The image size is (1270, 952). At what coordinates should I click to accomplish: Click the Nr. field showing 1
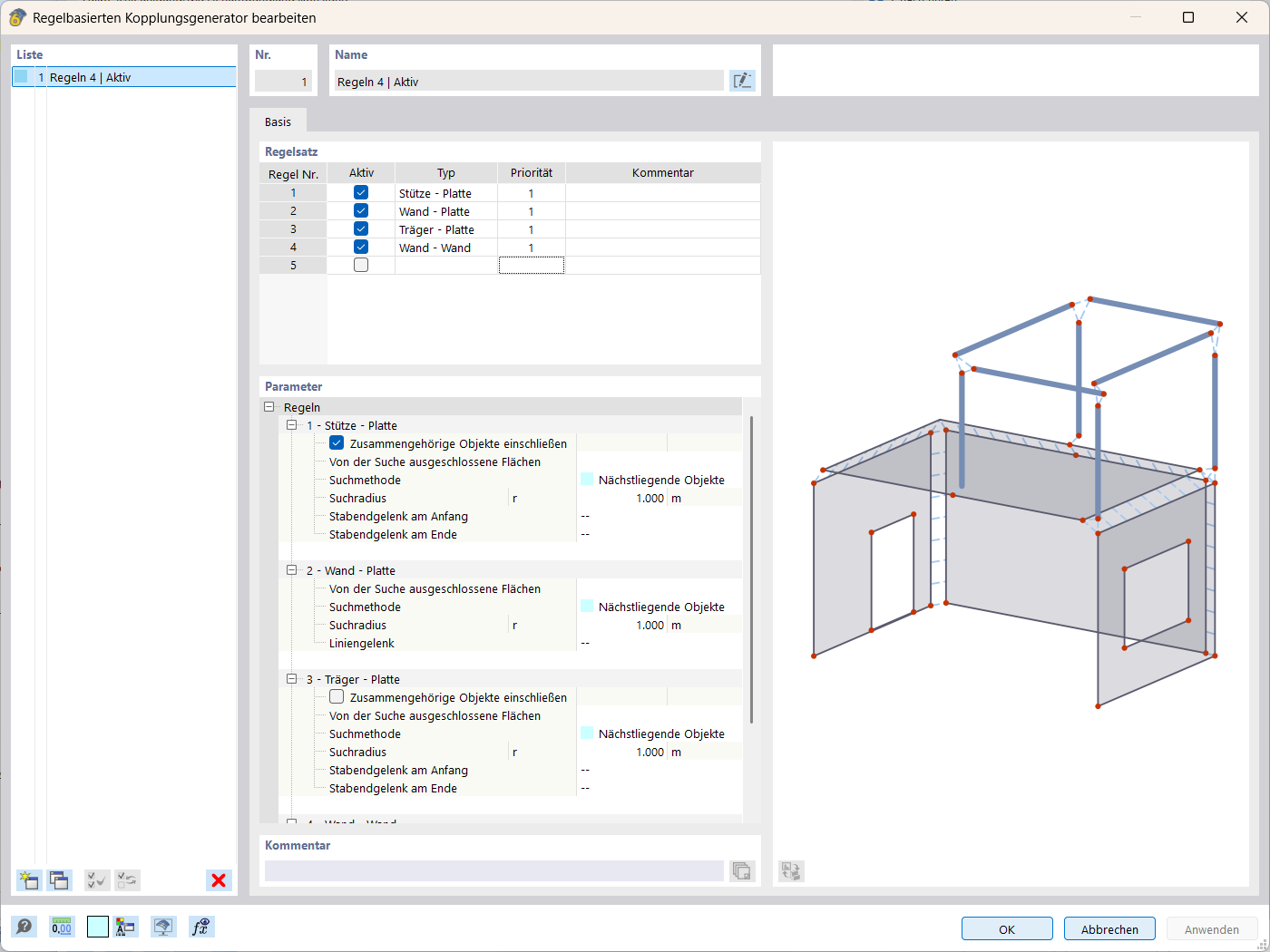point(283,82)
